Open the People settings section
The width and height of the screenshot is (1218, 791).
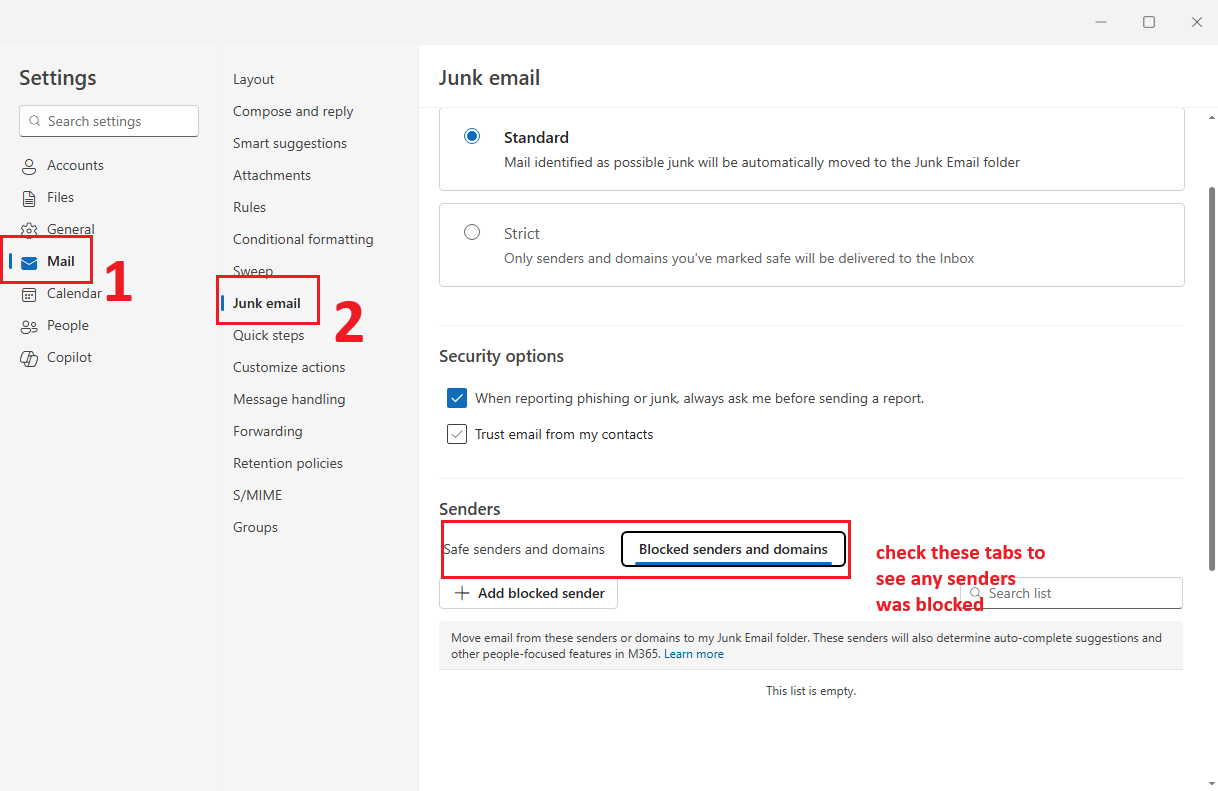pyautogui.click(x=66, y=325)
